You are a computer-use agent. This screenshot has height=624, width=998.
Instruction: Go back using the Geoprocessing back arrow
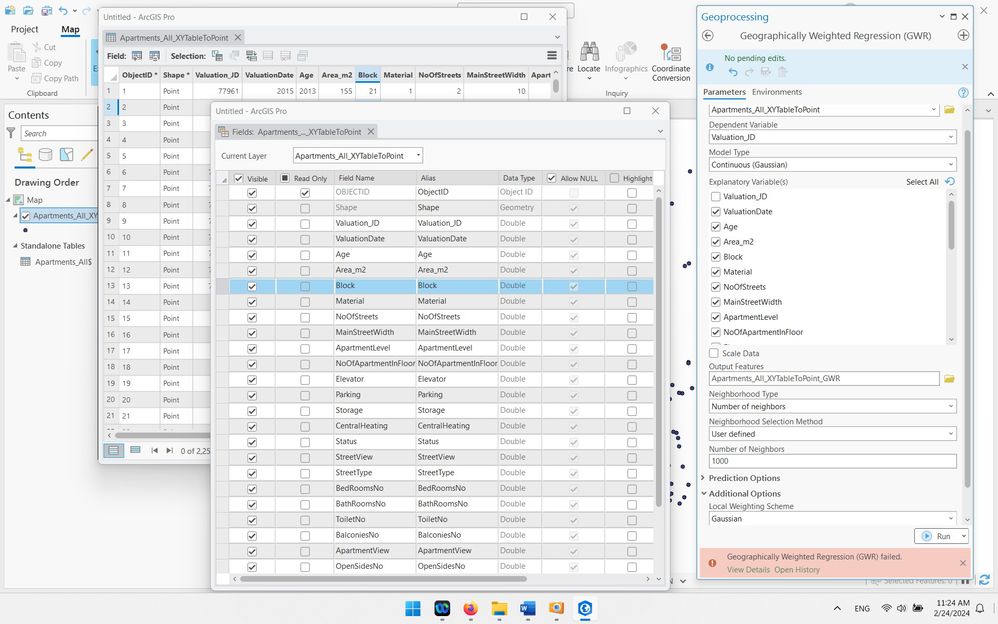(708, 35)
